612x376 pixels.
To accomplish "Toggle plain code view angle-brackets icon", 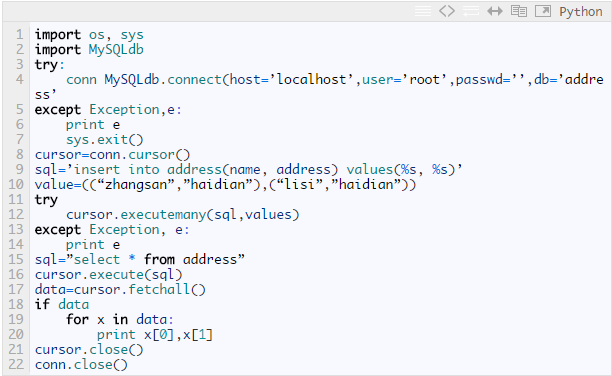I will point(447,11).
